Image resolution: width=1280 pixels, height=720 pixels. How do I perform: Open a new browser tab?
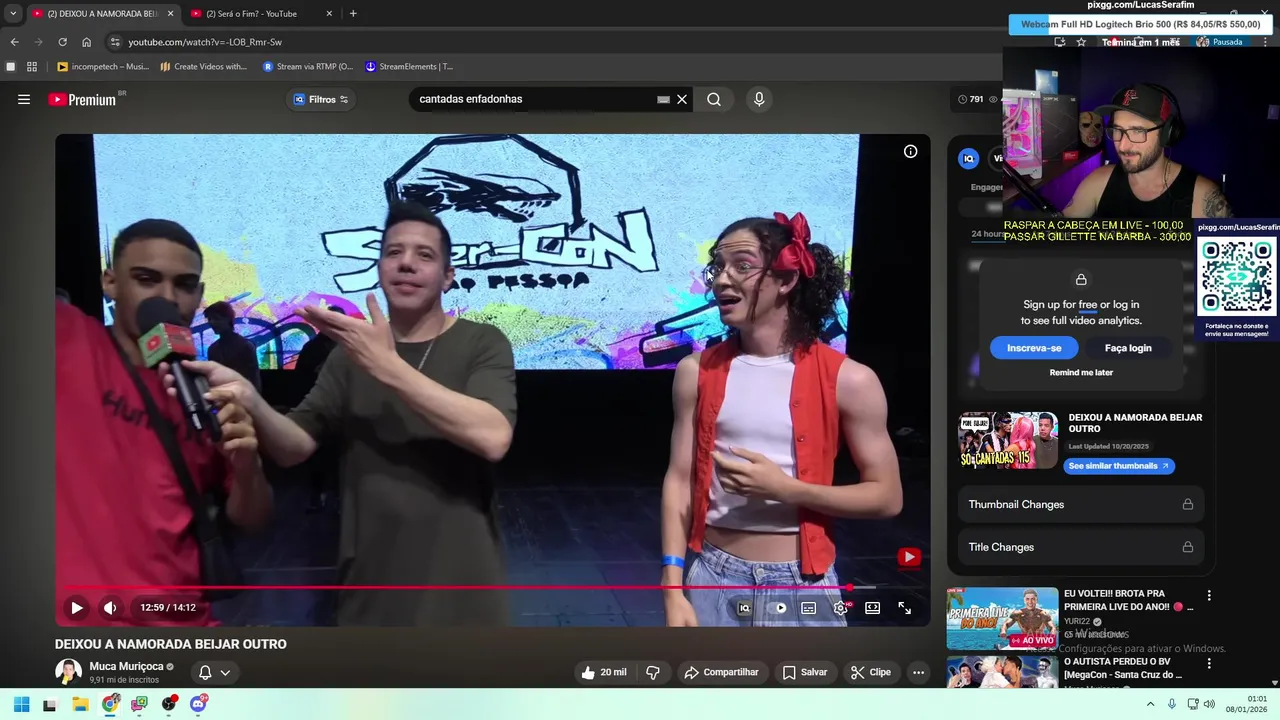353,13
